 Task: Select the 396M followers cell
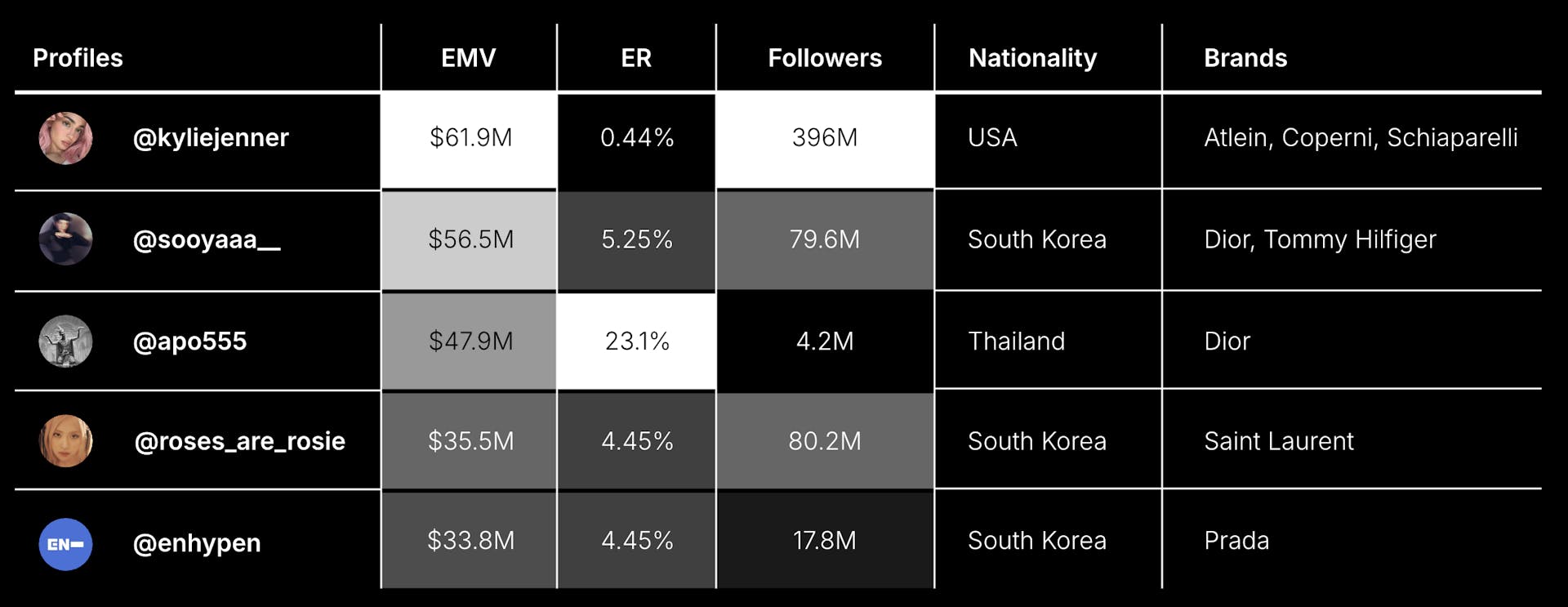(825, 138)
